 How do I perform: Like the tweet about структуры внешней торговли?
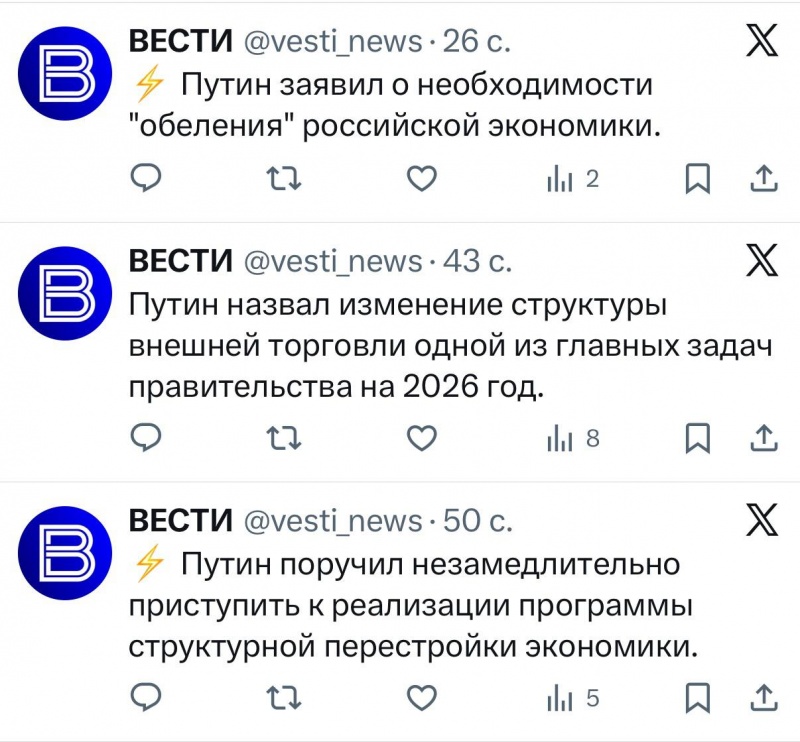coord(424,437)
